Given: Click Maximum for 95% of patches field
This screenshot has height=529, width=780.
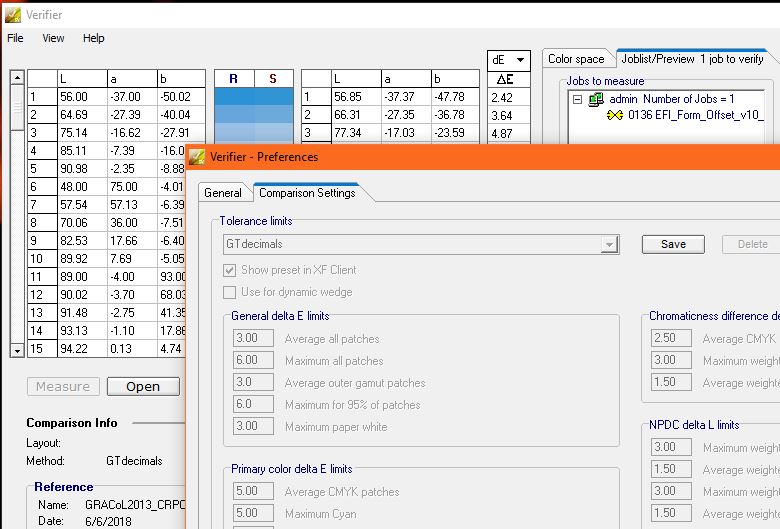Looking at the screenshot, I should [253, 404].
